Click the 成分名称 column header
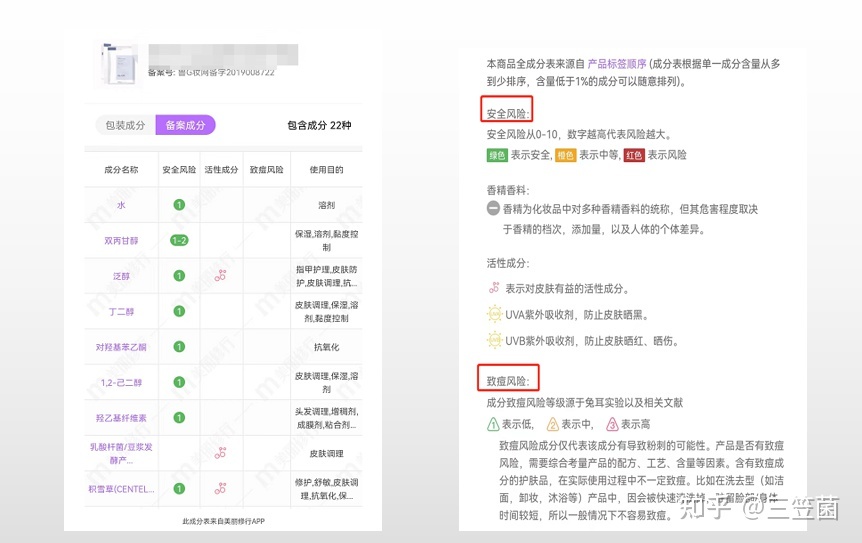This screenshot has width=862, height=543. [121, 169]
